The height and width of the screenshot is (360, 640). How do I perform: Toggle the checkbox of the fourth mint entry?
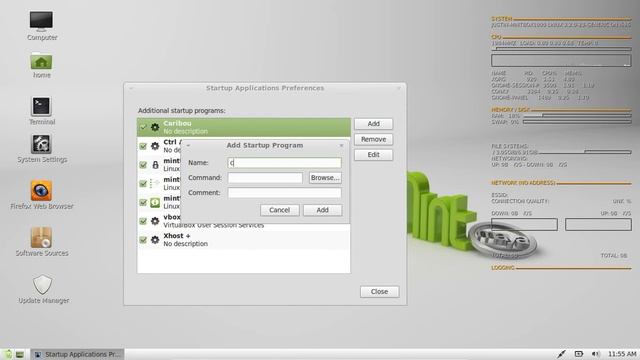pos(143,184)
